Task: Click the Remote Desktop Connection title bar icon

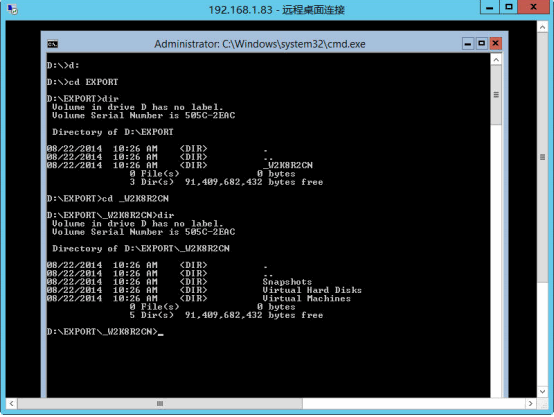Action: tap(12, 9)
